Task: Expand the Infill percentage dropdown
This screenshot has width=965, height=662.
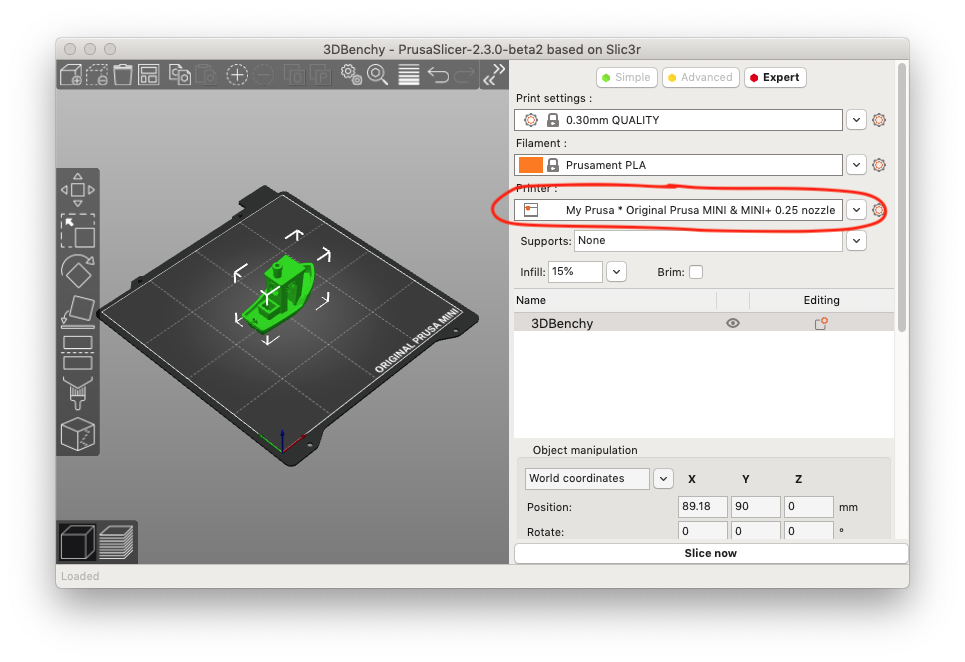Action: point(616,271)
